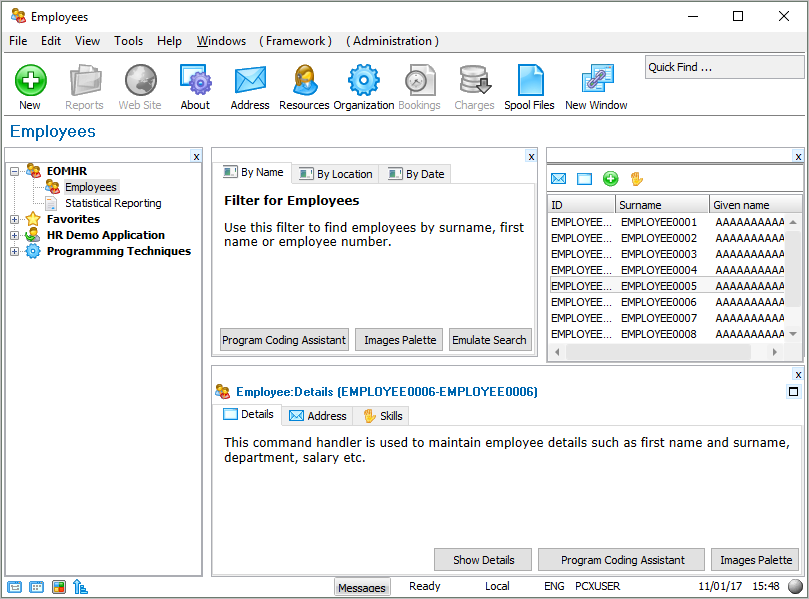Switch to the Skills tab
The image size is (809, 599).
click(382, 415)
